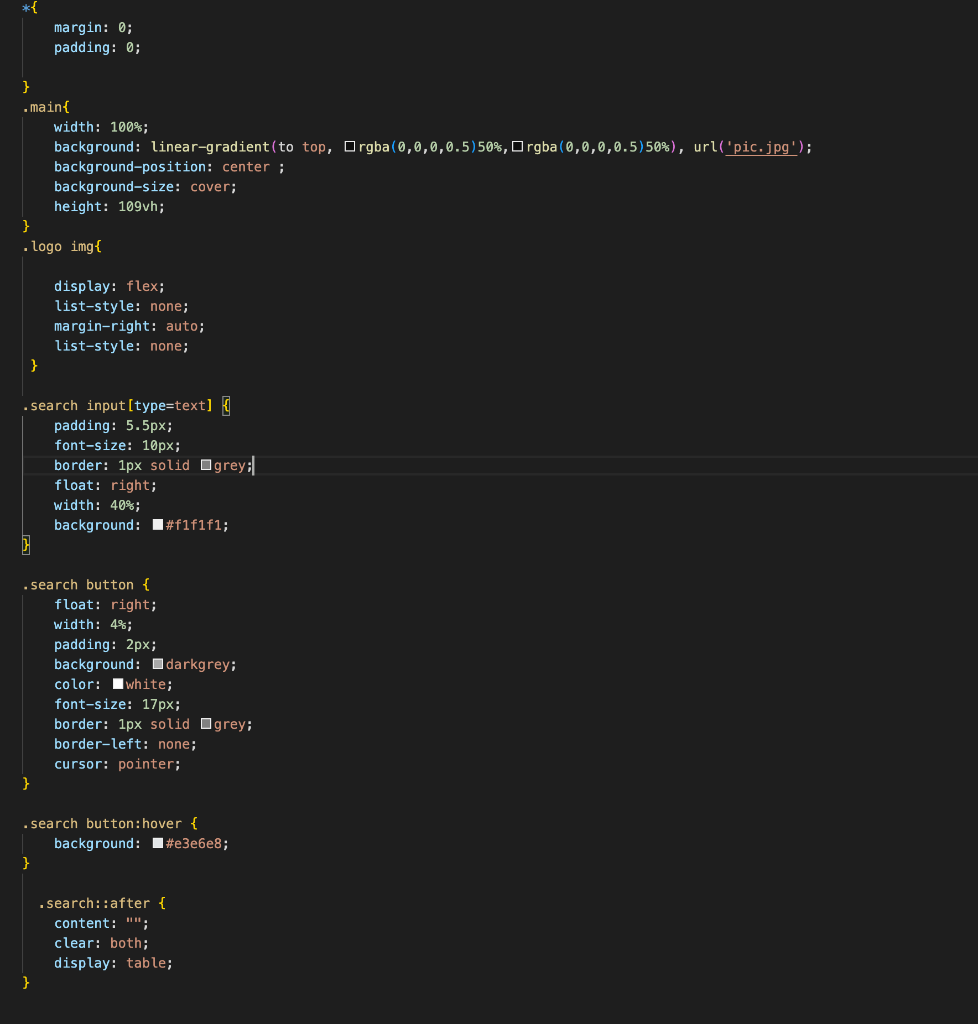Screen dimensions: 978x1024
Task: Click the closing brace after background #f1f1f1
Action: tap(24, 545)
